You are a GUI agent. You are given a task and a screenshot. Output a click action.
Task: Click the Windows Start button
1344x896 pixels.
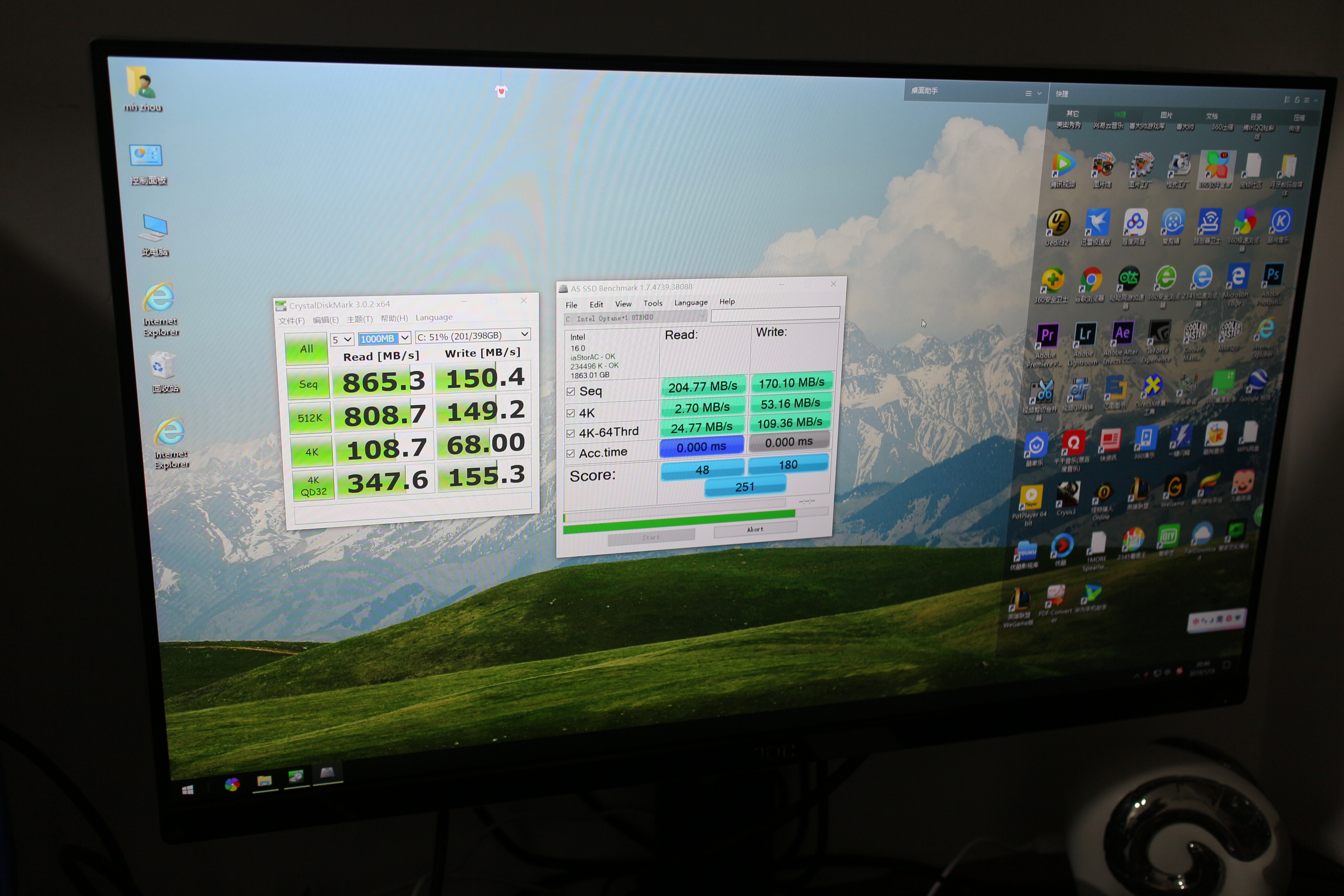(x=187, y=790)
